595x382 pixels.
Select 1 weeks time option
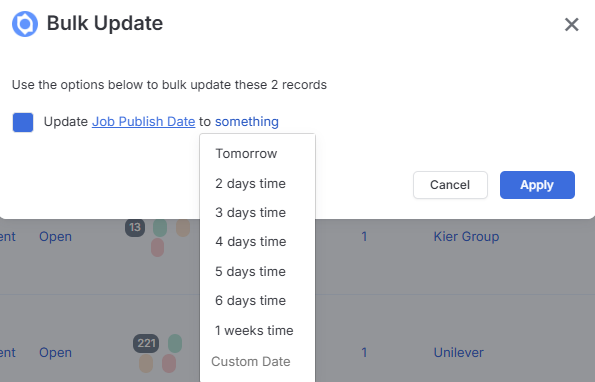(x=254, y=330)
